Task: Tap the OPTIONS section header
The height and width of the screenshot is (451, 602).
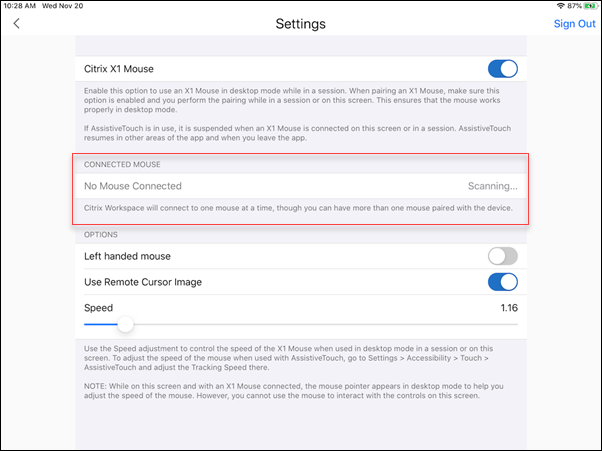Action: [x=102, y=236]
